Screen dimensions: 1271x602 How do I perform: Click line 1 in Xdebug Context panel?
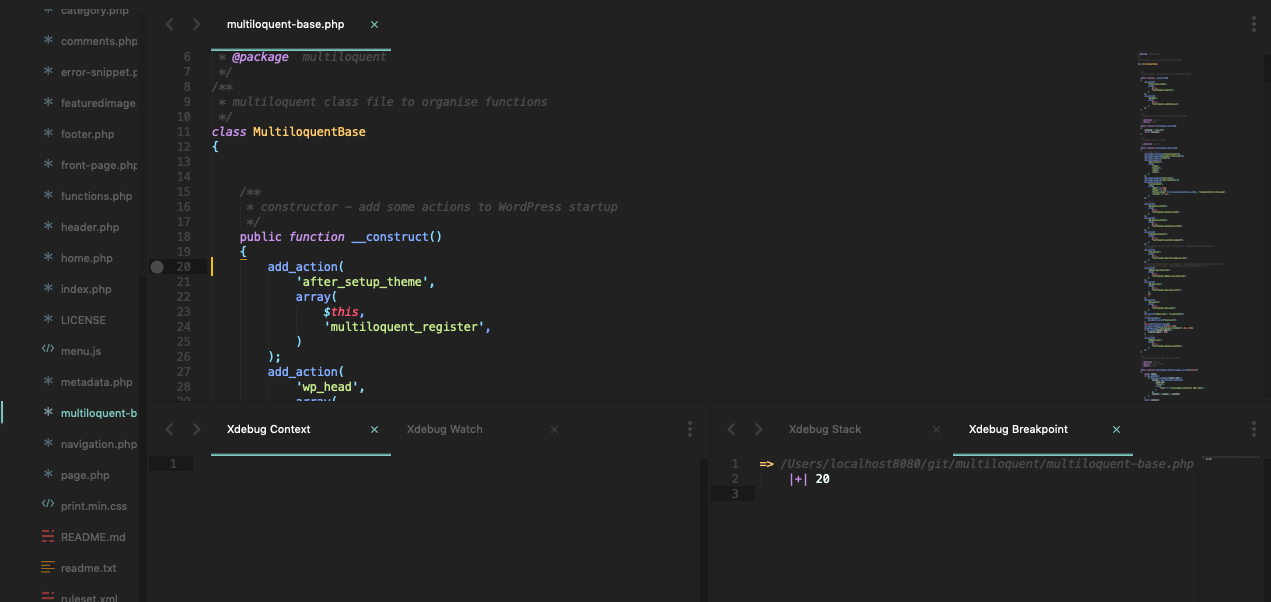pyautogui.click(x=173, y=464)
